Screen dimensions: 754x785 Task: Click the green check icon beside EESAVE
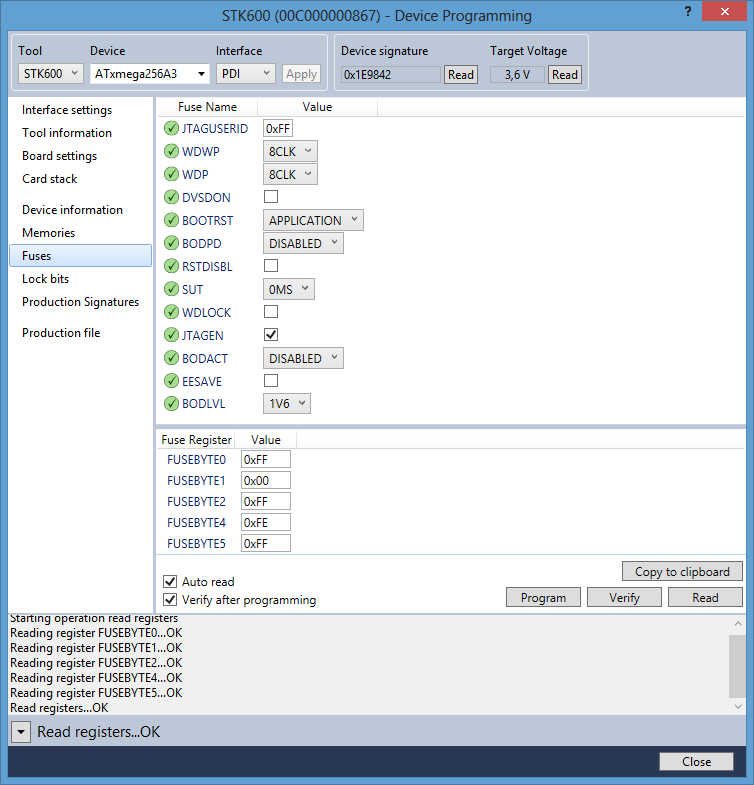[x=171, y=381]
